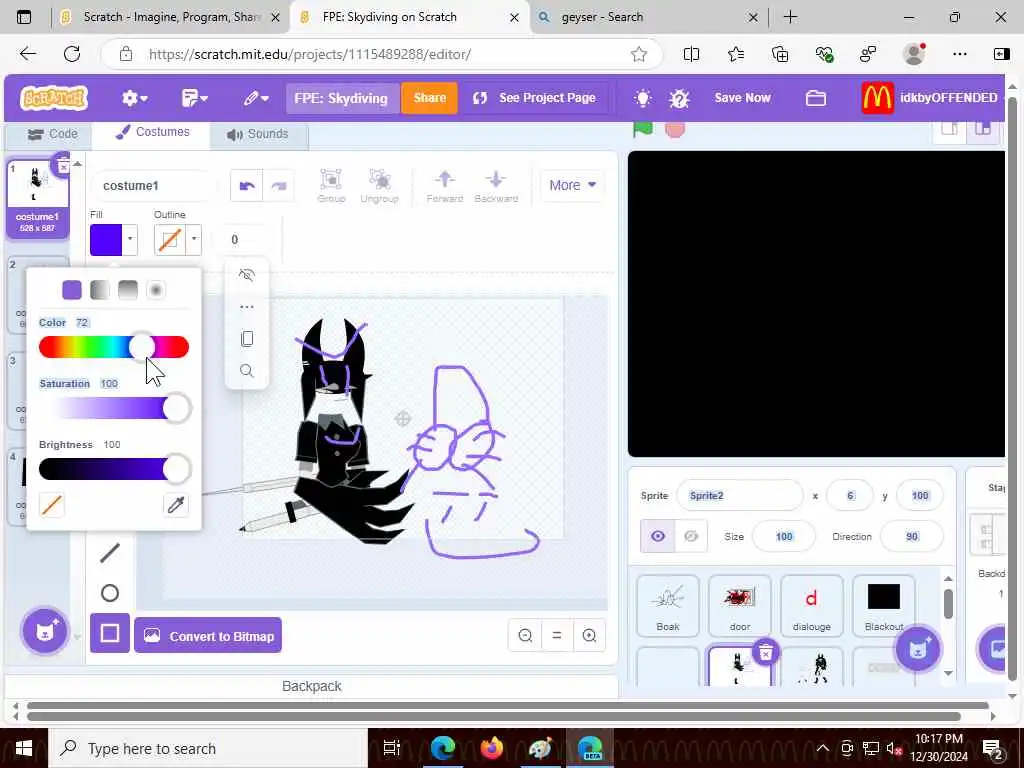Toggle the crossed-eye hide icon
Screen dimensions: 1024x768
pyautogui.click(x=247, y=274)
